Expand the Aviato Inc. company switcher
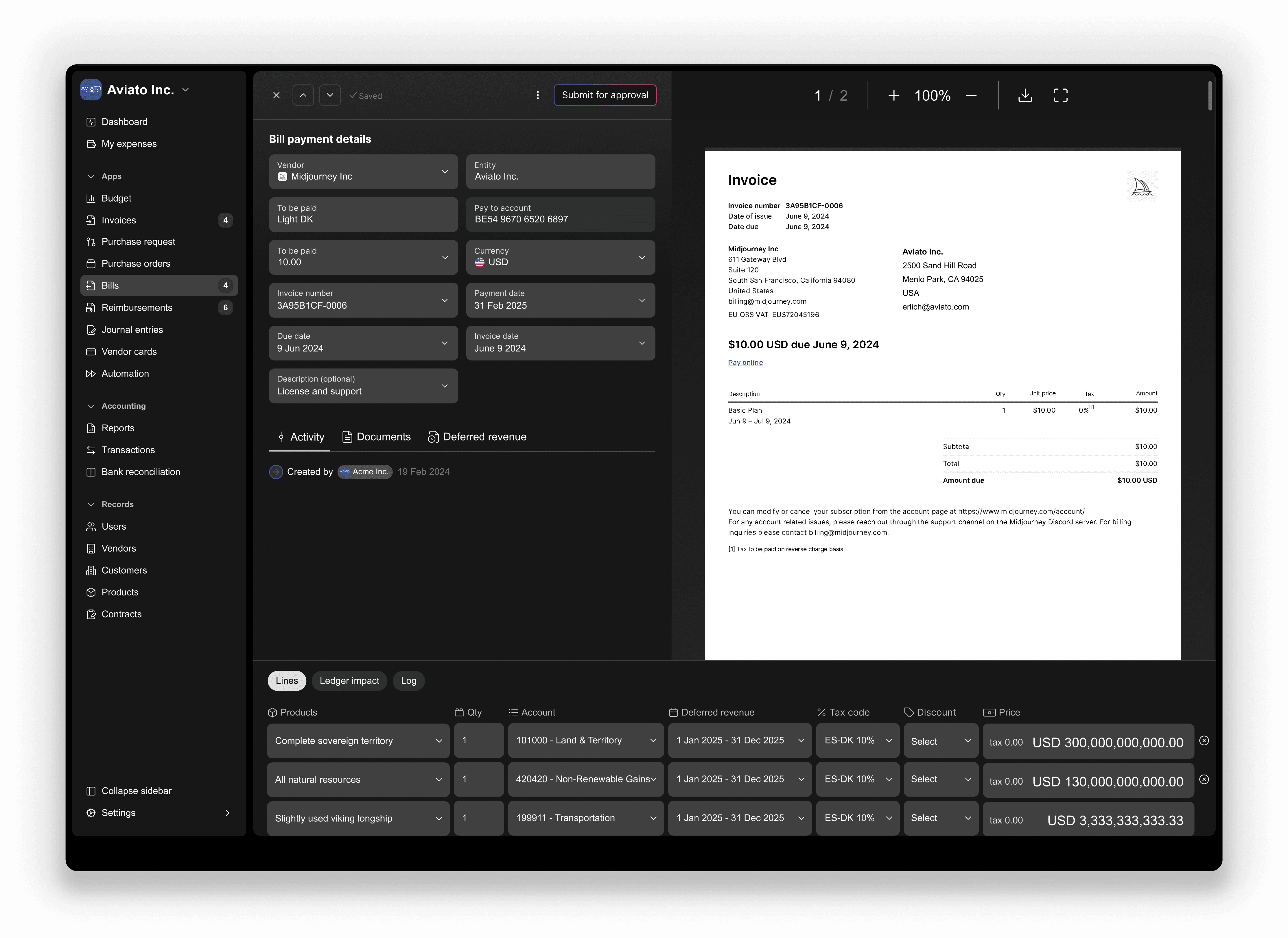This screenshot has width=1288, height=938. tap(186, 90)
